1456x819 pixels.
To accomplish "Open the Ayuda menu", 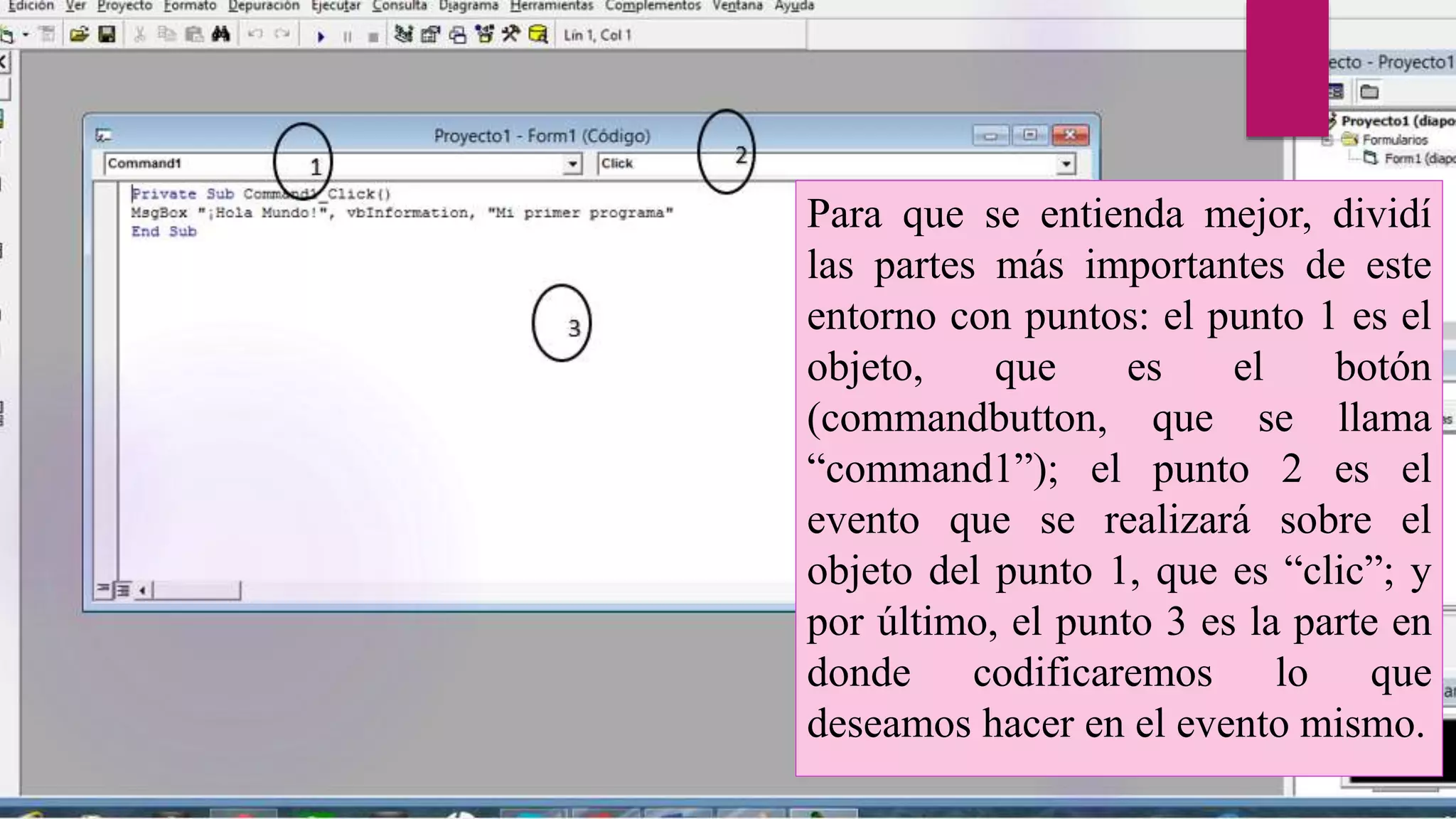I will 794,6.
